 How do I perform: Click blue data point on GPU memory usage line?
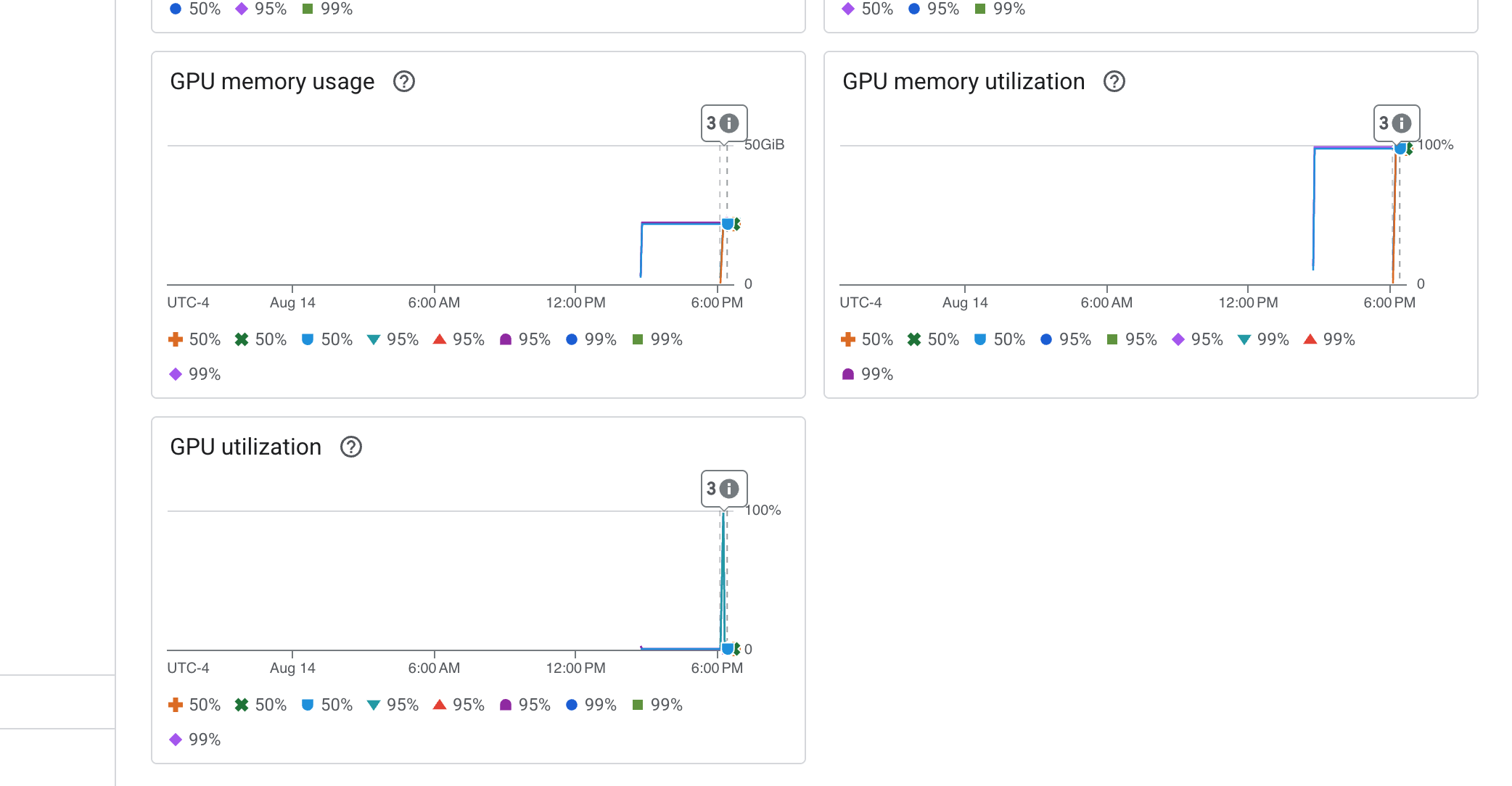(727, 224)
